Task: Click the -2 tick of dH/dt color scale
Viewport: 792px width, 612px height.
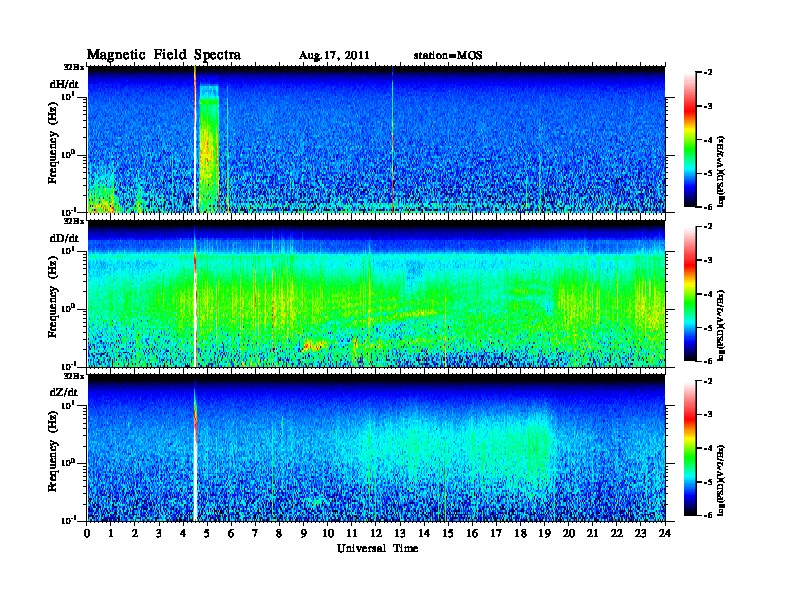Action: coord(708,73)
